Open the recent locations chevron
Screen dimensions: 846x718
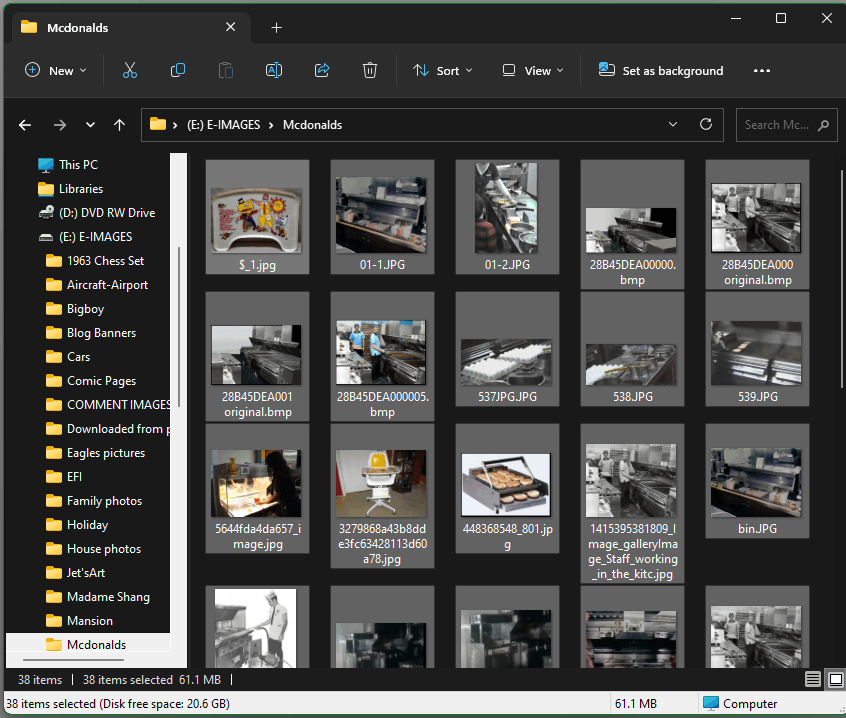click(90, 125)
